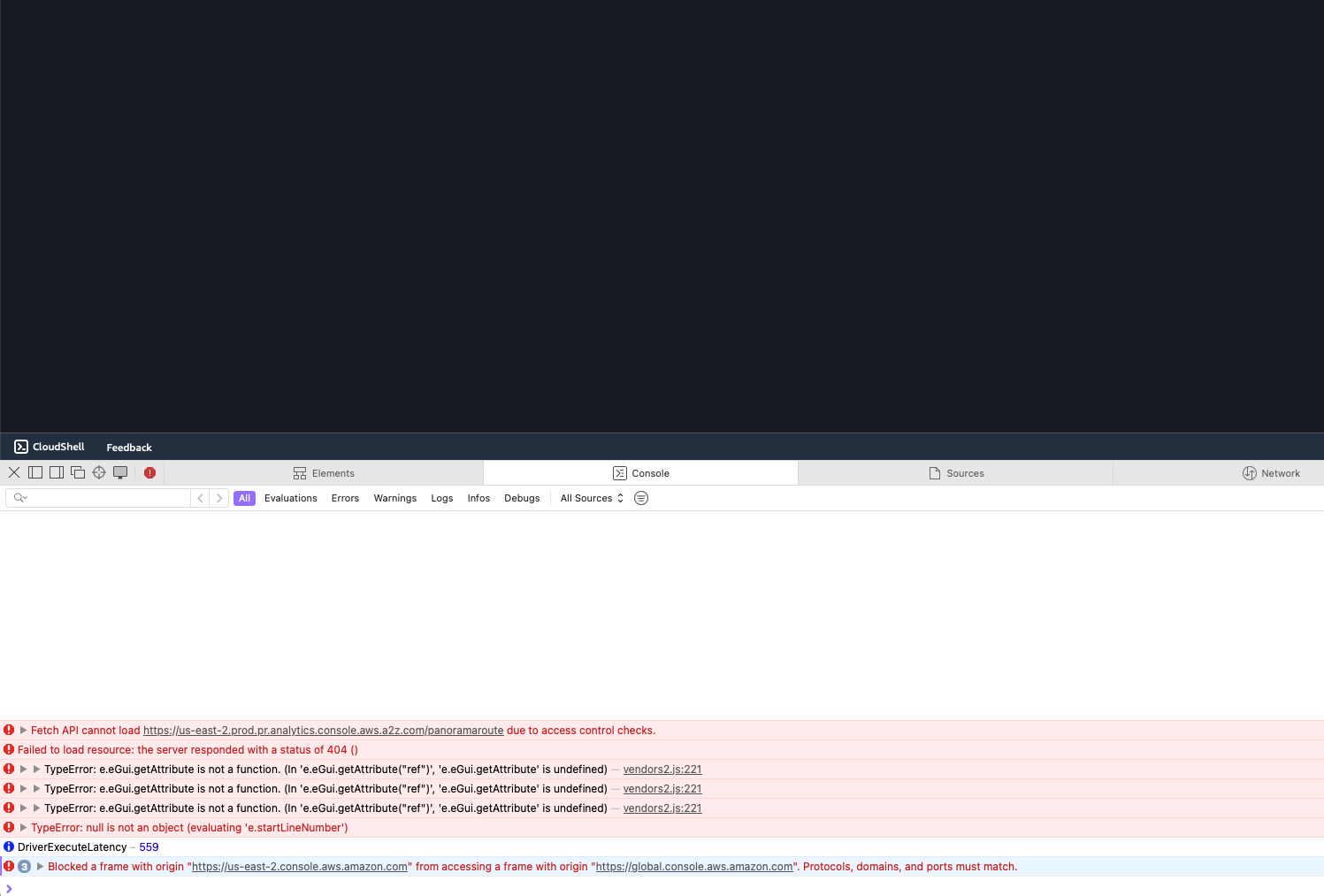Click the red error count indicator

[149, 472]
